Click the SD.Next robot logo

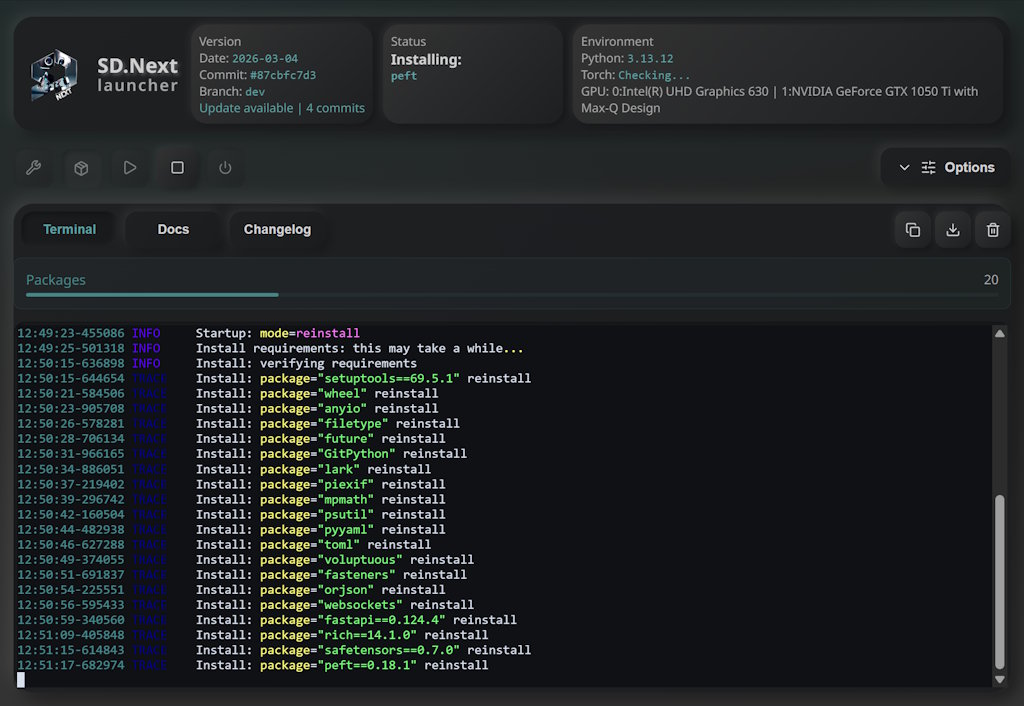54,75
